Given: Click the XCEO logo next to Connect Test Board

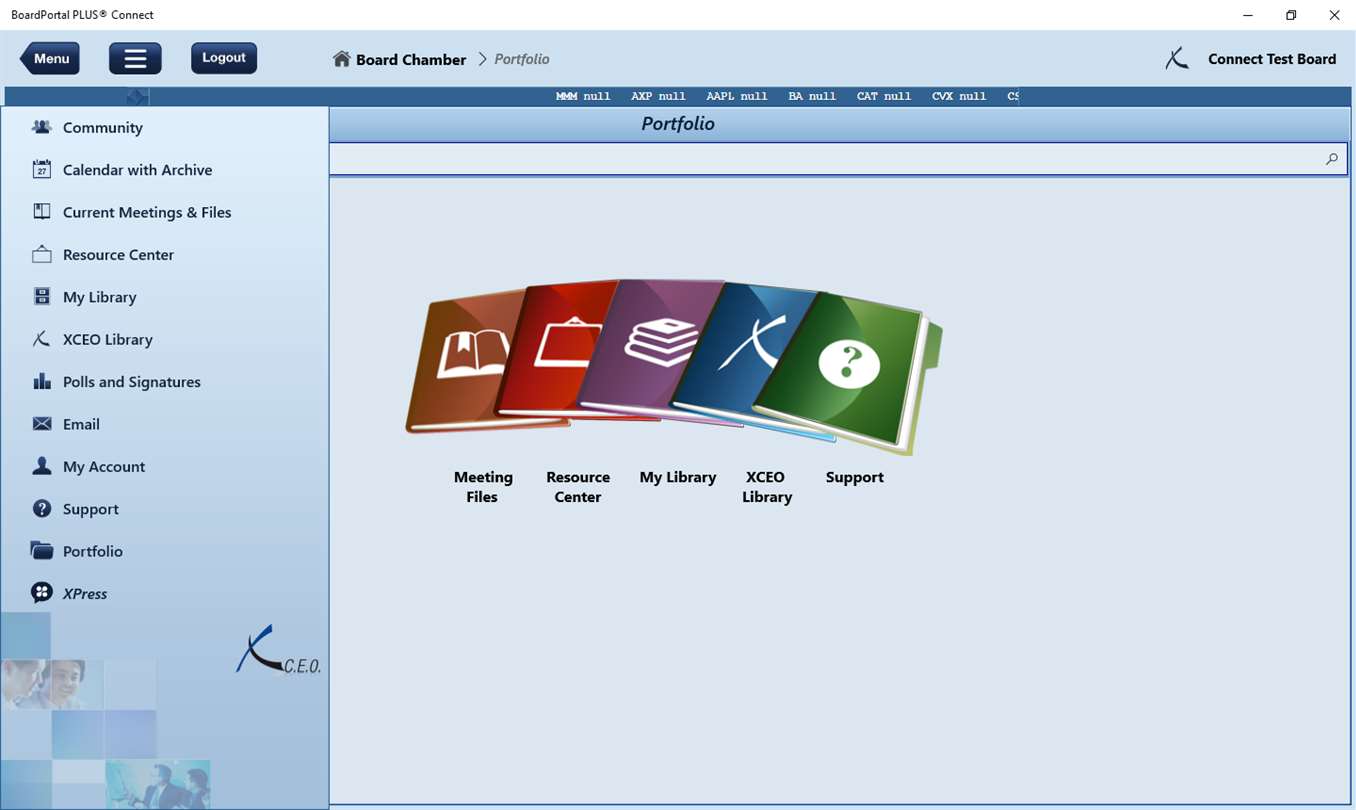Looking at the screenshot, I should pyautogui.click(x=1177, y=59).
